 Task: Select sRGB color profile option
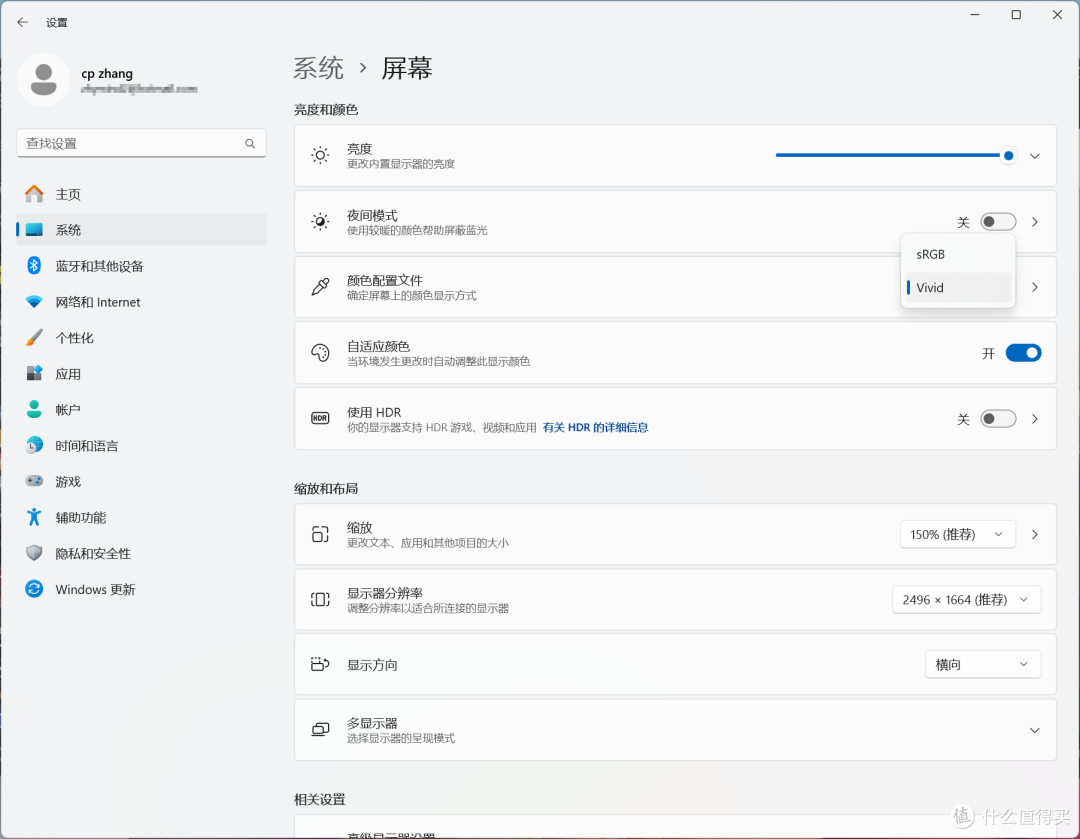point(957,254)
